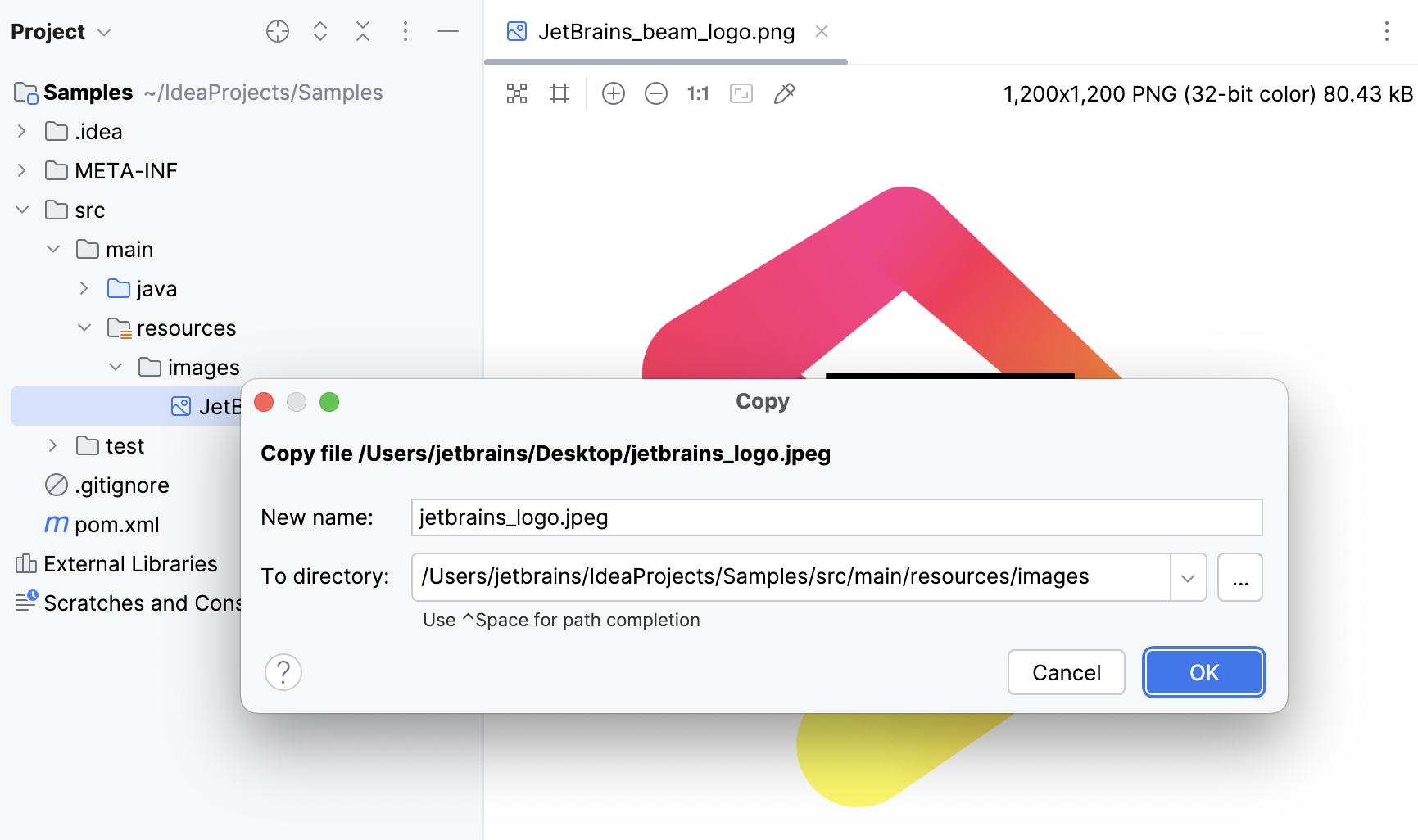Open the Project view selector dropdown
1418x840 pixels.
coord(104,32)
